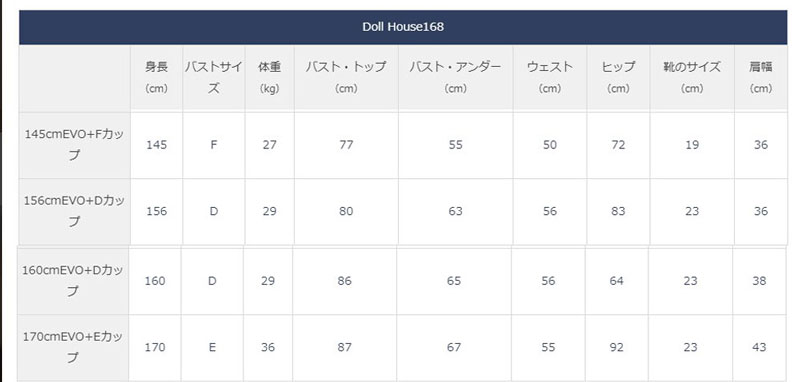
Task: Click shoulder width value 43
Action: (759, 347)
